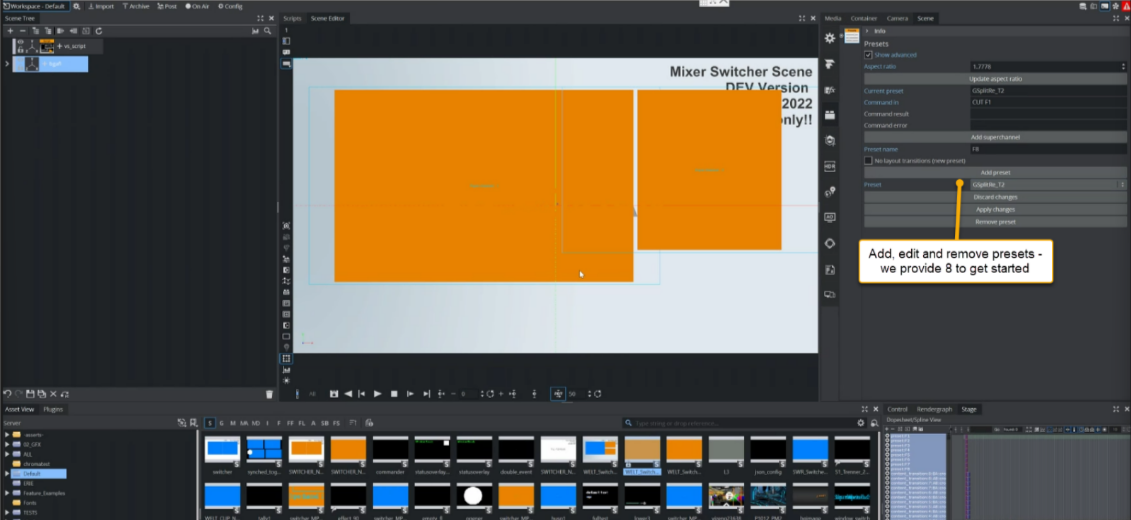This screenshot has height=520, width=1131.
Task: Expand the selected blue container in Scene Tree
Action: [x=8, y=64]
